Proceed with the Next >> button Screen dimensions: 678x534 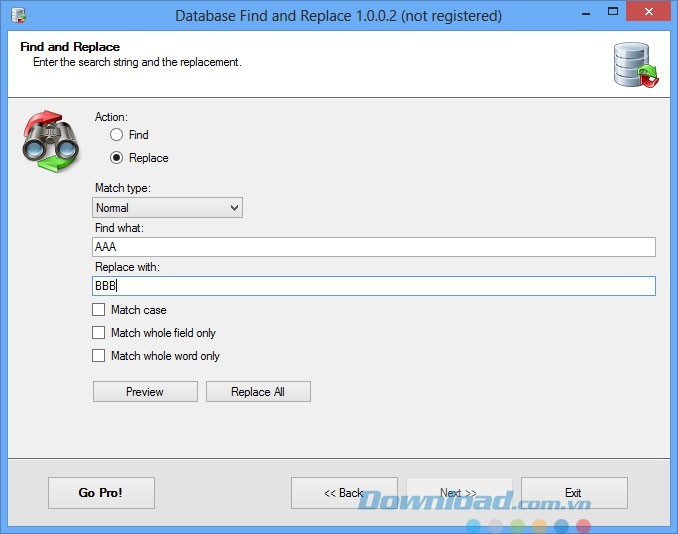pyautogui.click(x=459, y=493)
